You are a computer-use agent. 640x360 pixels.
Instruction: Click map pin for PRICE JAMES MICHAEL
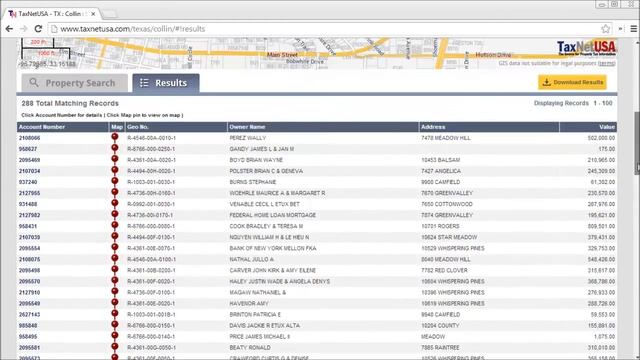click(115, 336)
